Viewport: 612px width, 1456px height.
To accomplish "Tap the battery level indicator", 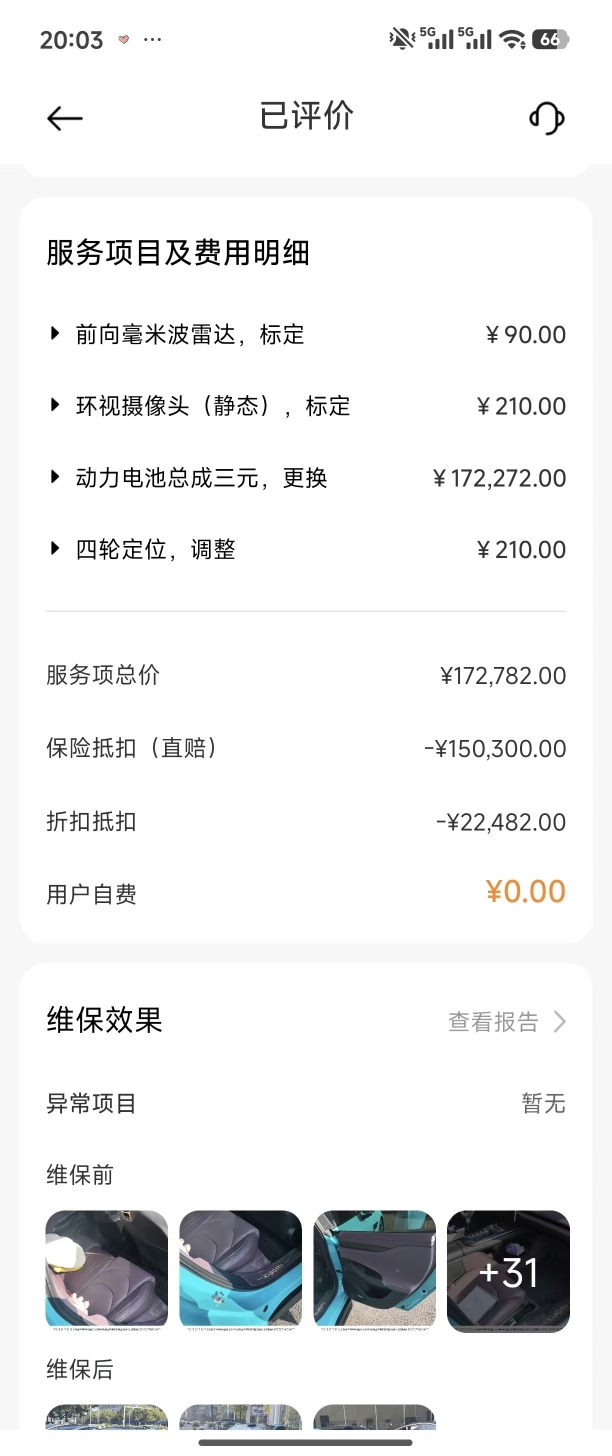I will (x=550, y=39).
